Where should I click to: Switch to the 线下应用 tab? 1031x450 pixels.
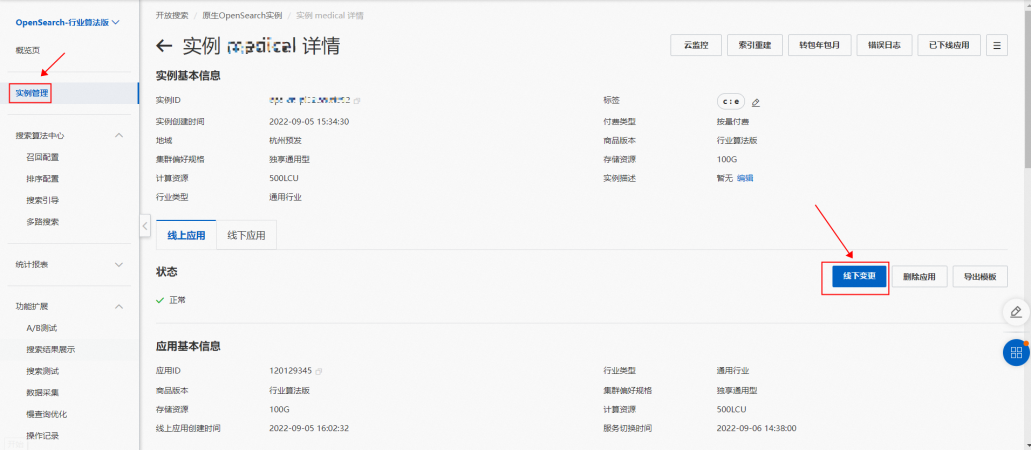coord(247,236)
